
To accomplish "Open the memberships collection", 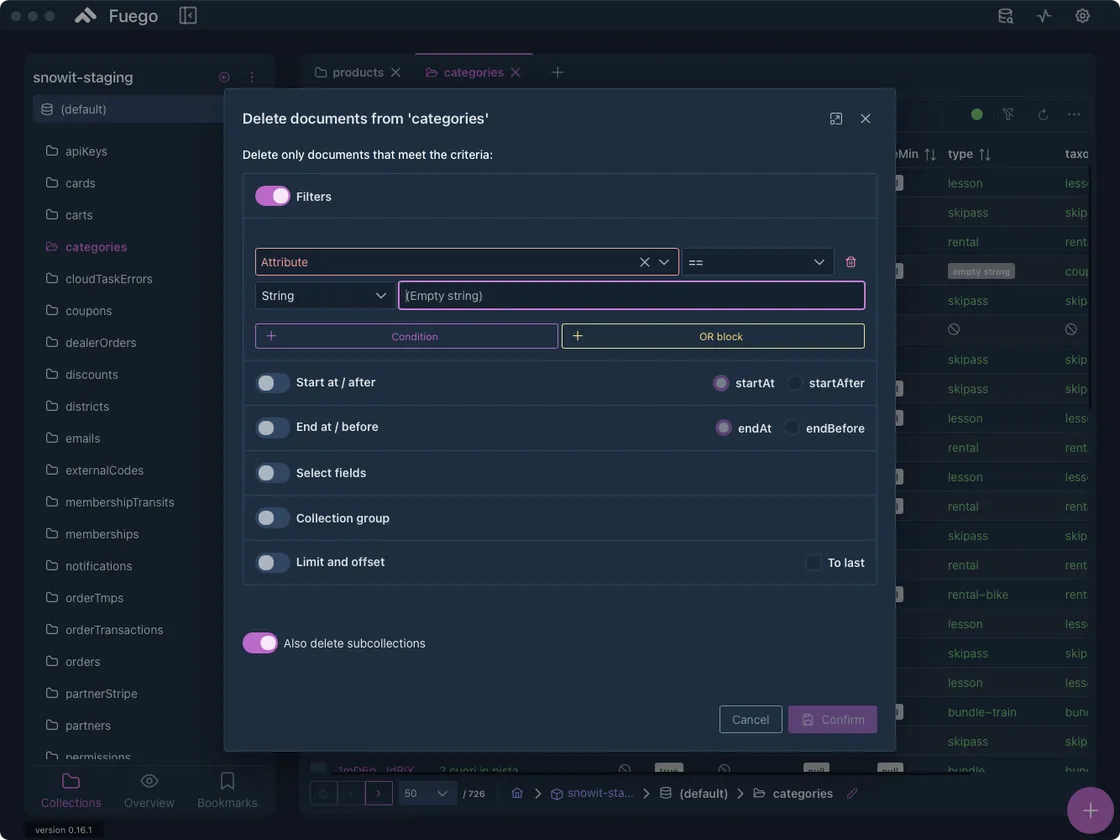I will click(x=102, y=534).
